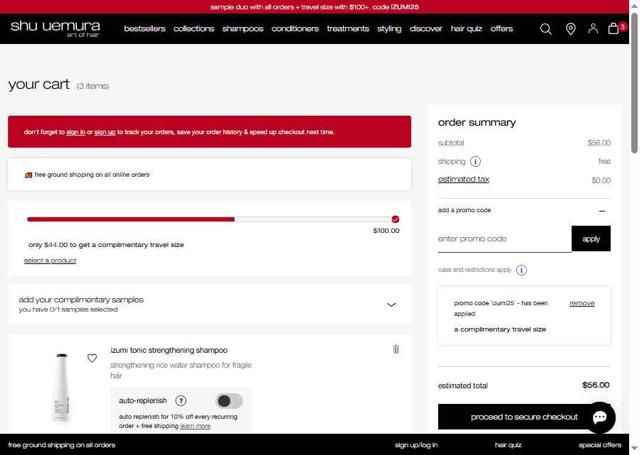The height and width of the screenshot is (455, 640).
Task: Click free ground shipping on all orders footer text
Action: tap(62, 445)
